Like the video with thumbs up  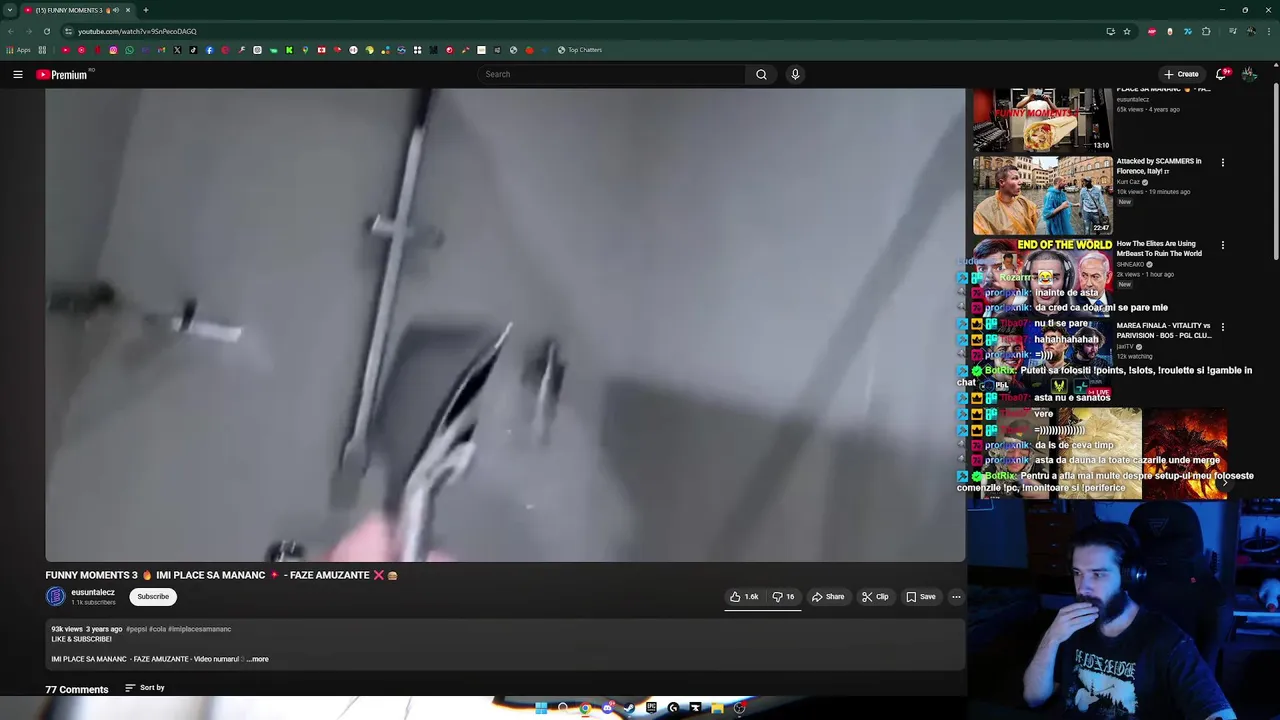(x=744, y=597)
